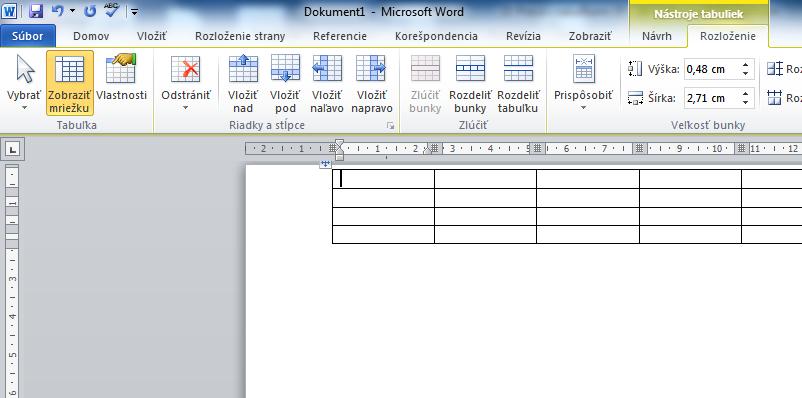Click the vertical ruler on the left
802x398 pixels.
tap(12, 281)
